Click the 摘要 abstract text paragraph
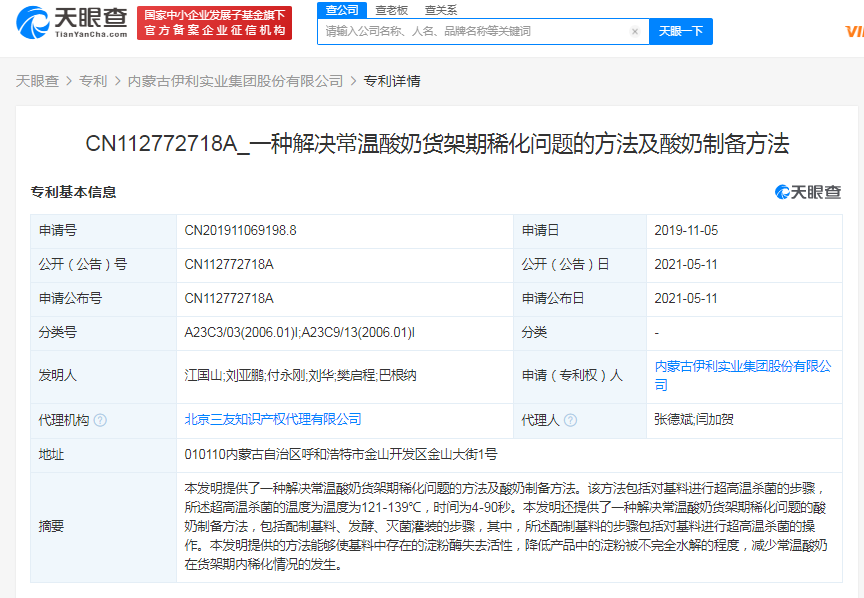Viewport: 864px width, 598px height. [506, 526]
